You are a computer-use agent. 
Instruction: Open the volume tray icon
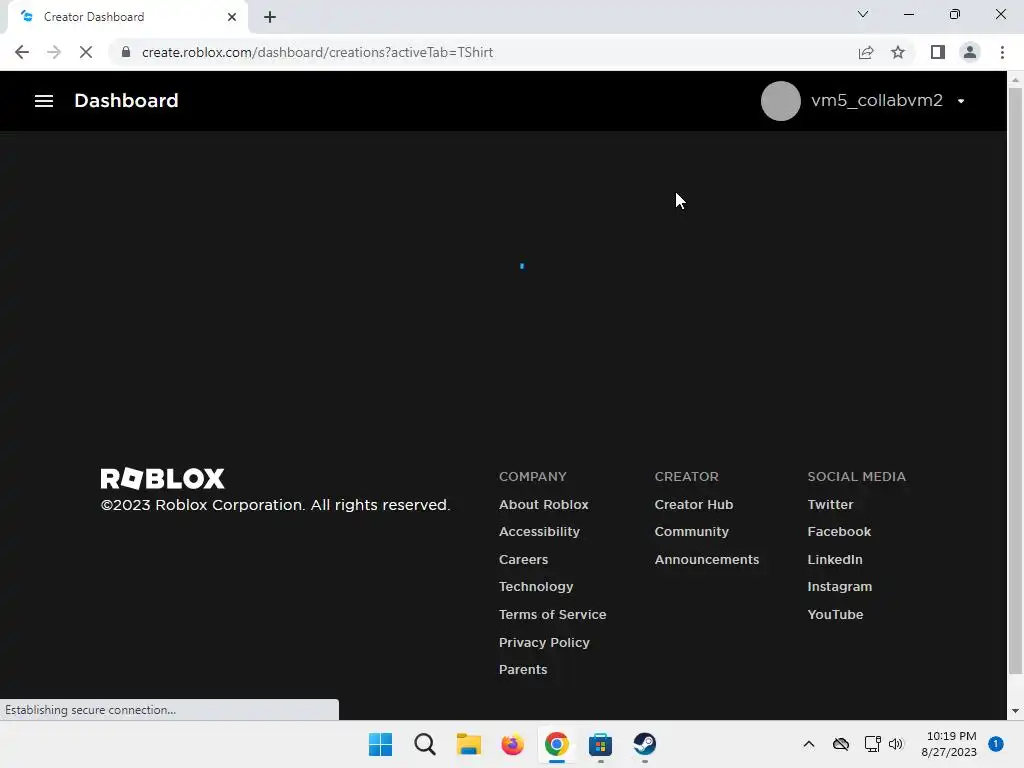coord(895,744)
